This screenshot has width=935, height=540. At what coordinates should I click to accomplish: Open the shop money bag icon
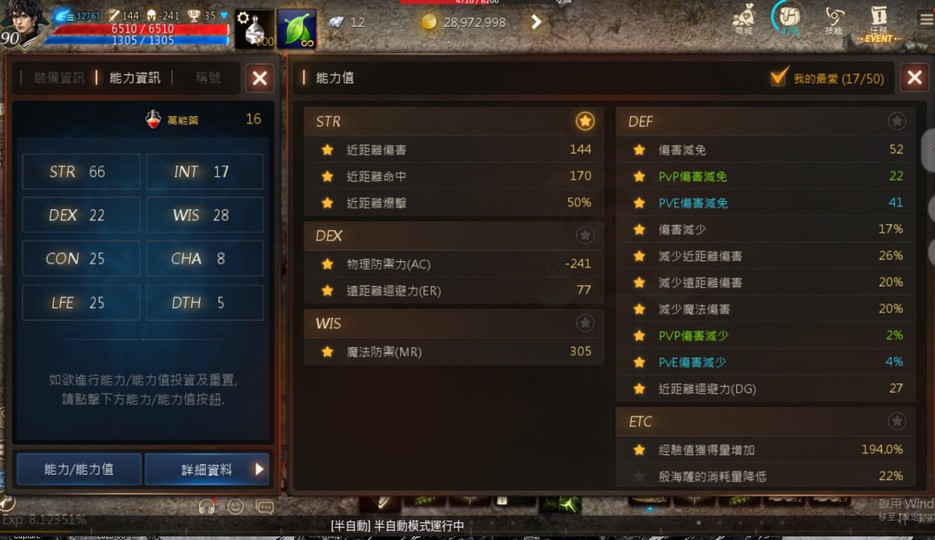(744, 19)
